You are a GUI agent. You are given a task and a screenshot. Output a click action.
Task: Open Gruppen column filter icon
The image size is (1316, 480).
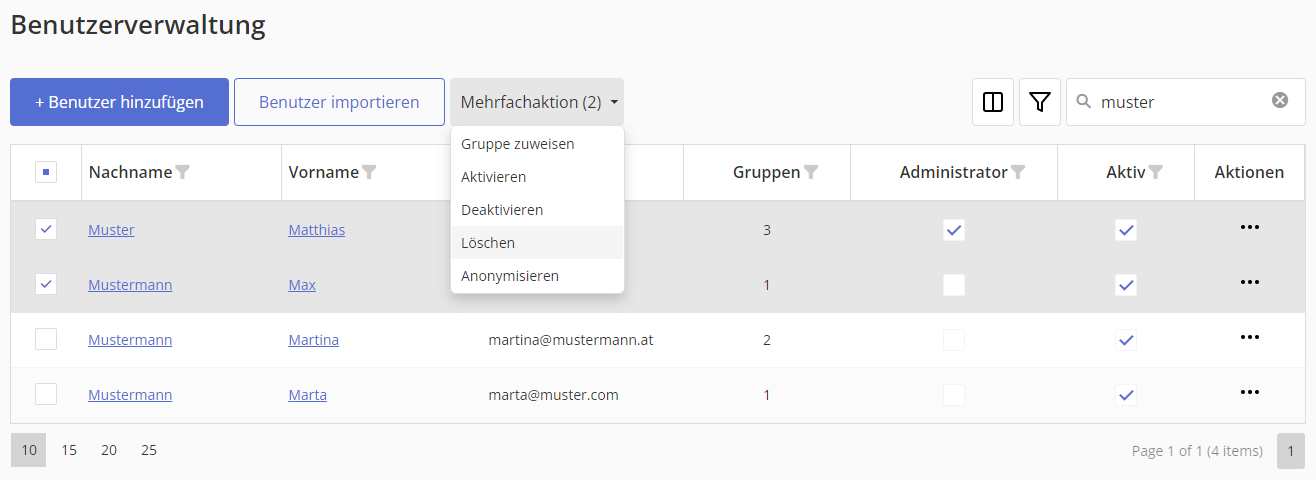pyautogui.click(x=811, y=172)
